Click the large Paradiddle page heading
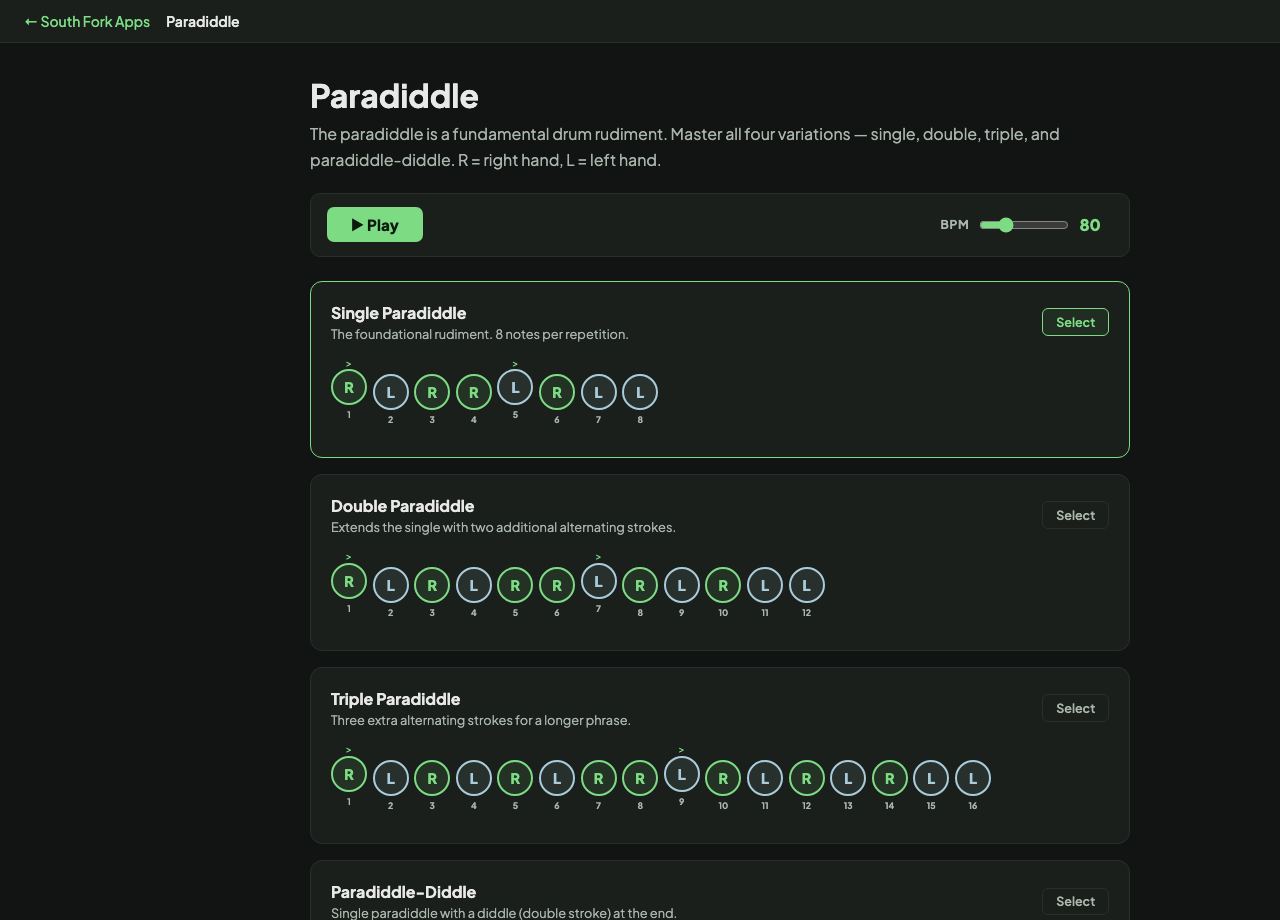Viewport: 1280px width, 920px height. point(394,96)
